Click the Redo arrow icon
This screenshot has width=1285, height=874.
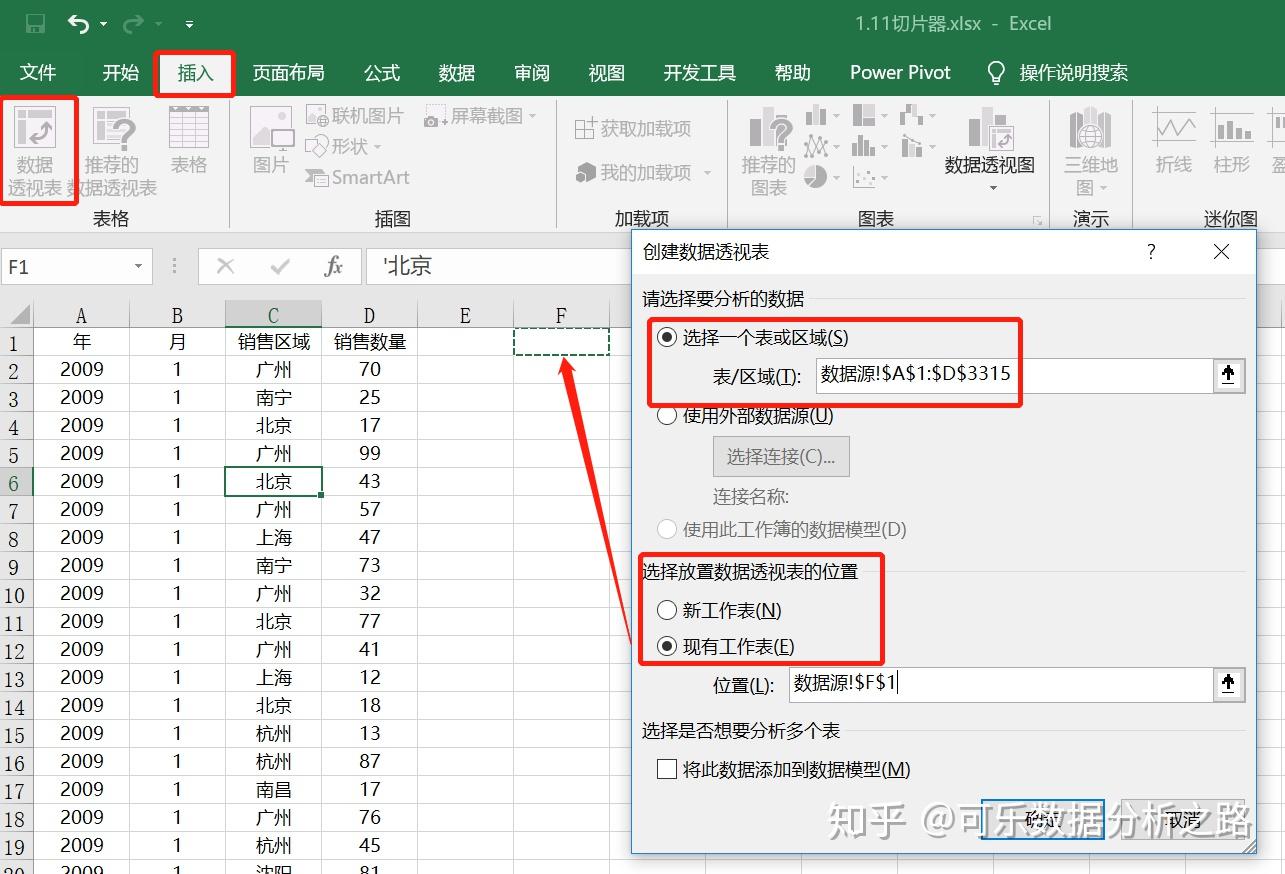pyautogui.click(x=133, y=23)
